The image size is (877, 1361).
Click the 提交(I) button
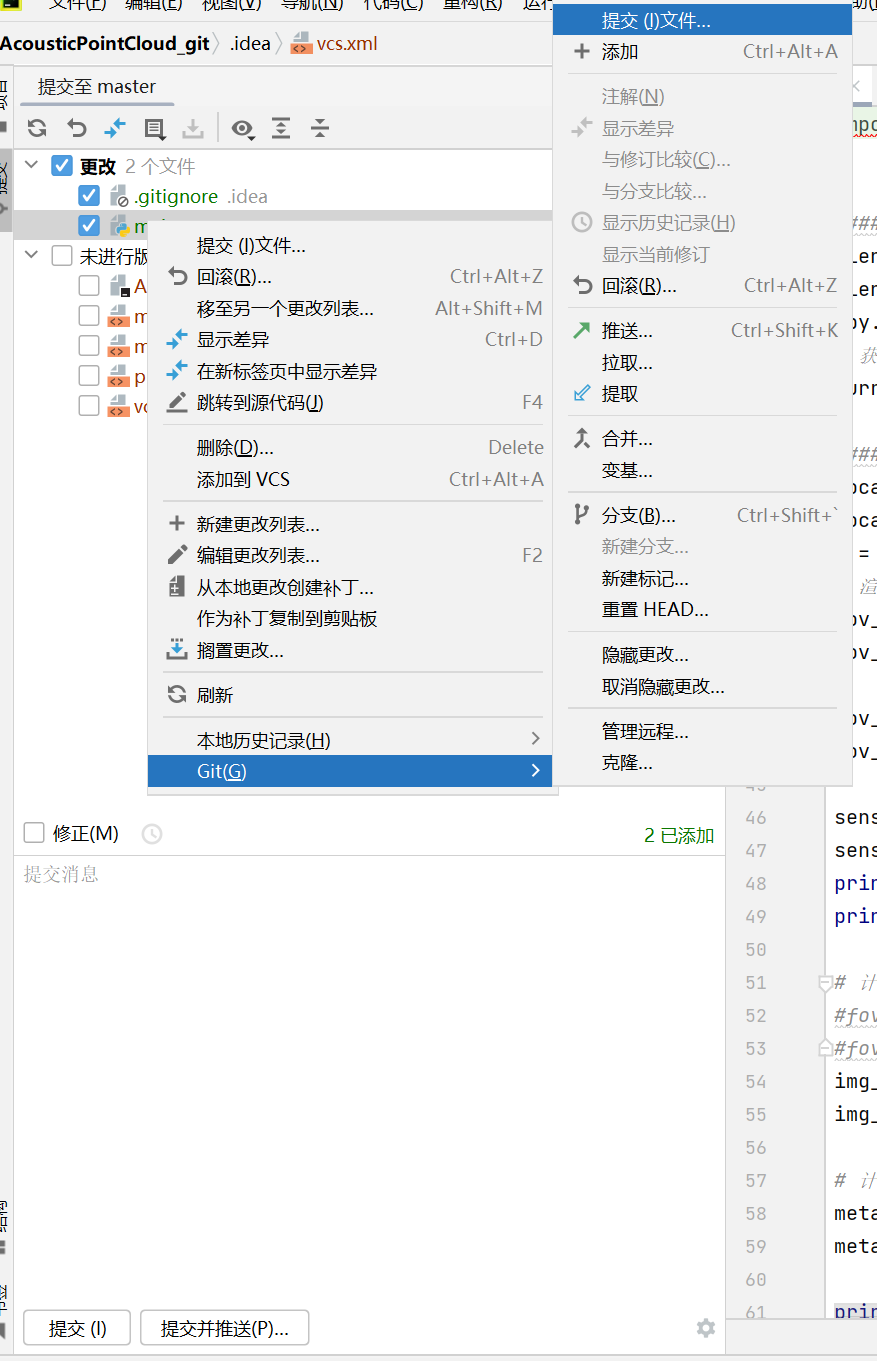(x=76, y=1328)
